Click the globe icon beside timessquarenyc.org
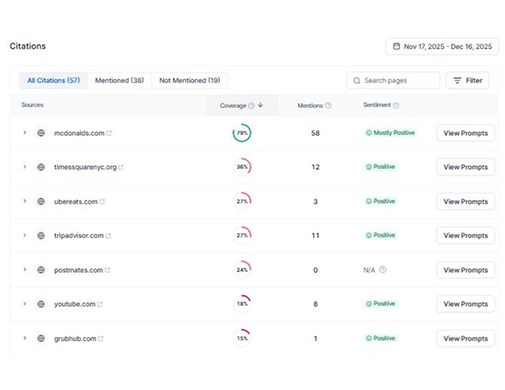The height and width of the screenshot is (390, 505). [41, 167]
